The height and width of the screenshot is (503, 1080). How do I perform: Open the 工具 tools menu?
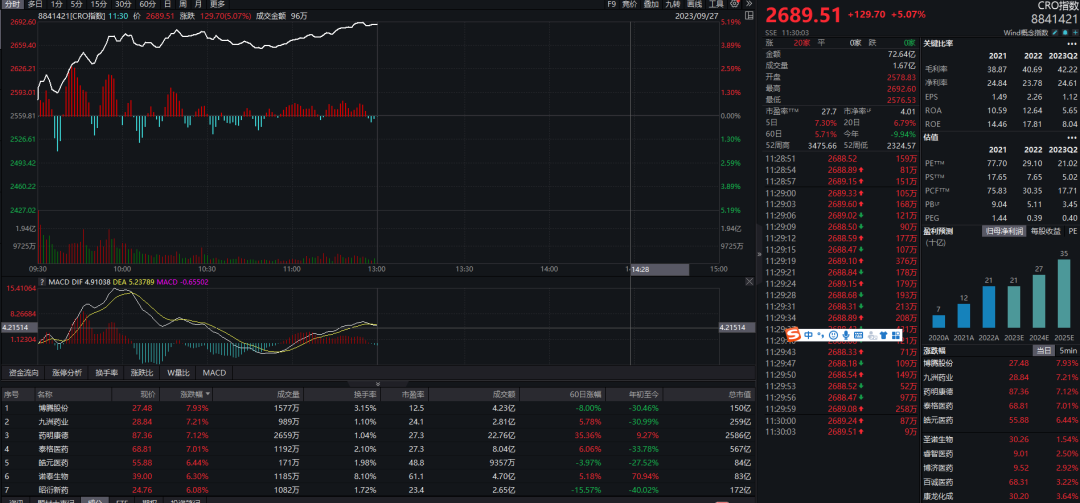coord(716,4)
